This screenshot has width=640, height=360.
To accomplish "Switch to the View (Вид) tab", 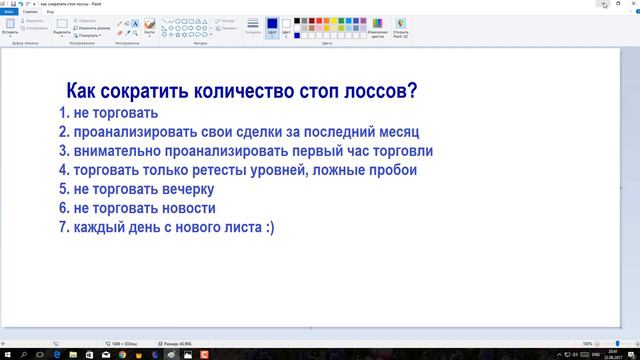I will 50,12.
